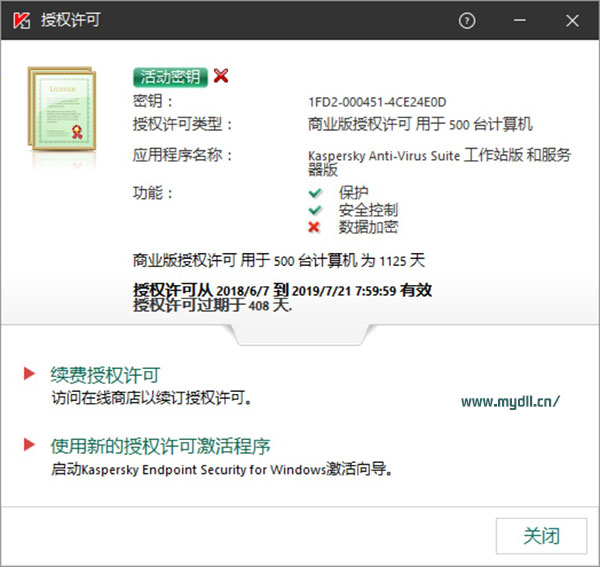600x567 pixels.
Task: Click the label 功能：
Action: [152, 193]
